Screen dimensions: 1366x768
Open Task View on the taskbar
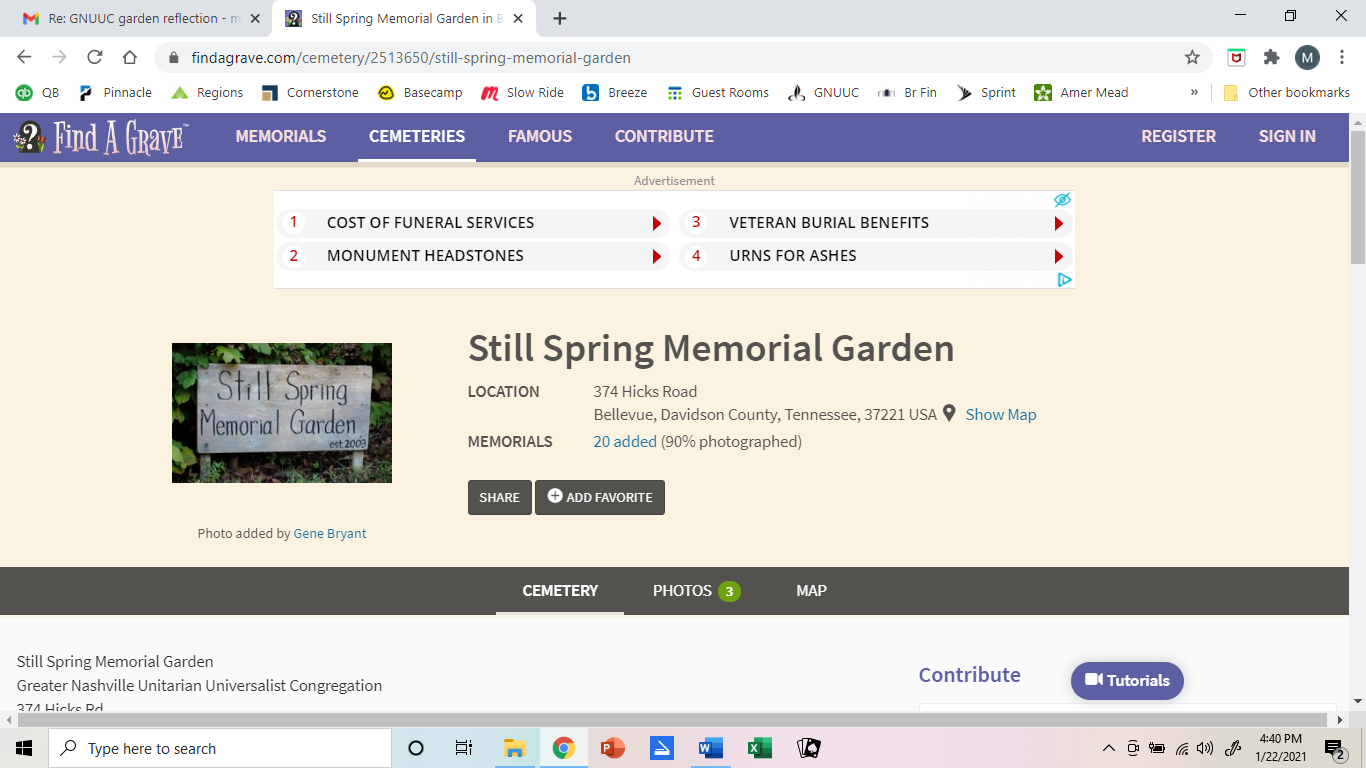tap(464, 748)
